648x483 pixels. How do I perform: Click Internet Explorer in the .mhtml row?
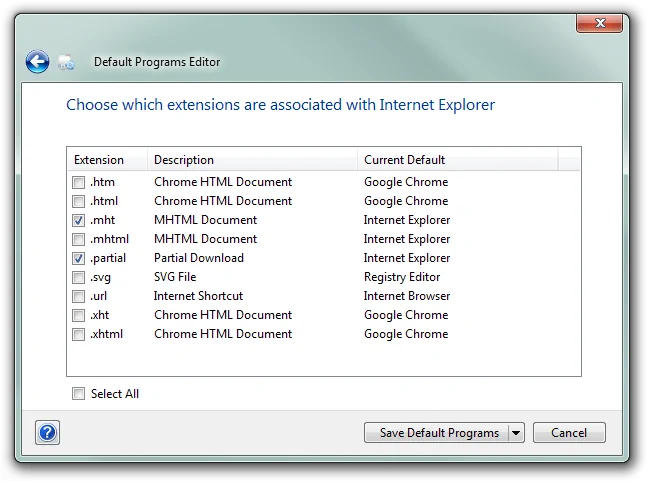pyautogui.click(x=407, y=239)
